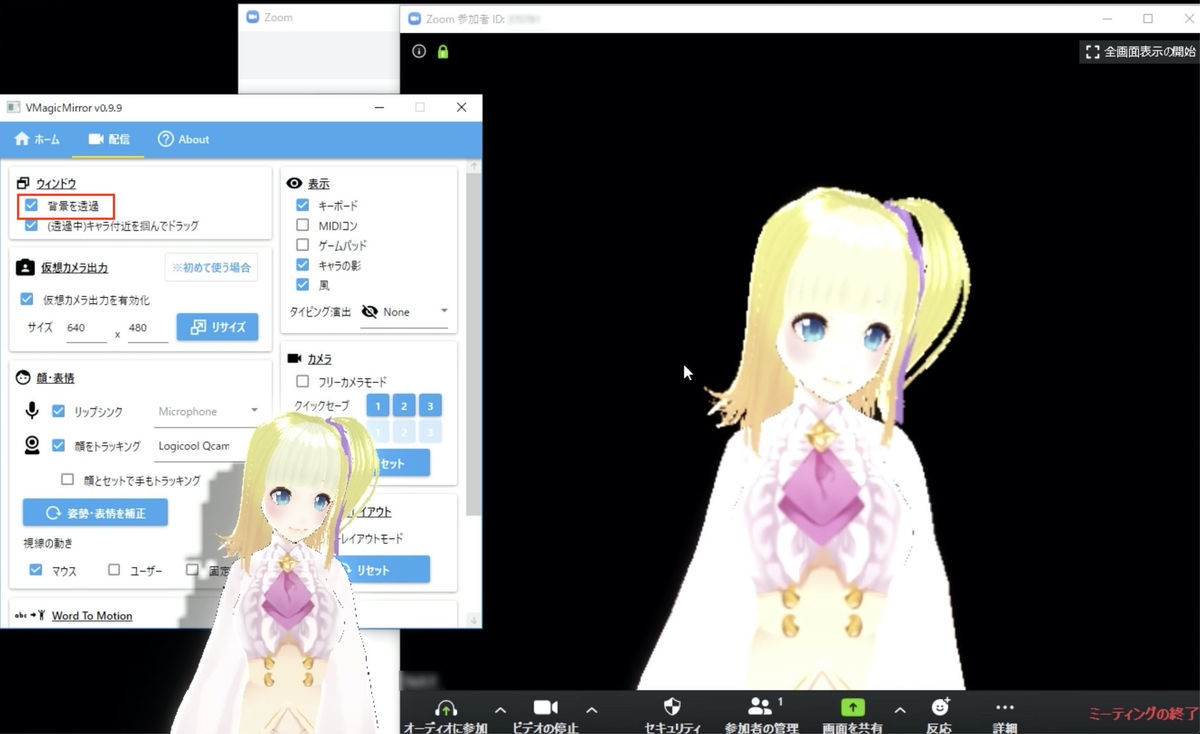Click the VMagicMirror vertical scrollbar thumb
Image resolution: width=1200 pixels, height=734 pixels.
pos(474,345)
